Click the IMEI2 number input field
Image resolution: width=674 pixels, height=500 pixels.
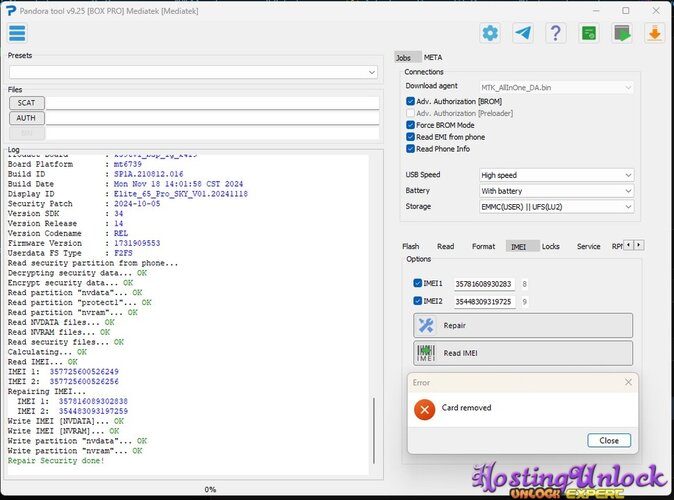(484, 301)
